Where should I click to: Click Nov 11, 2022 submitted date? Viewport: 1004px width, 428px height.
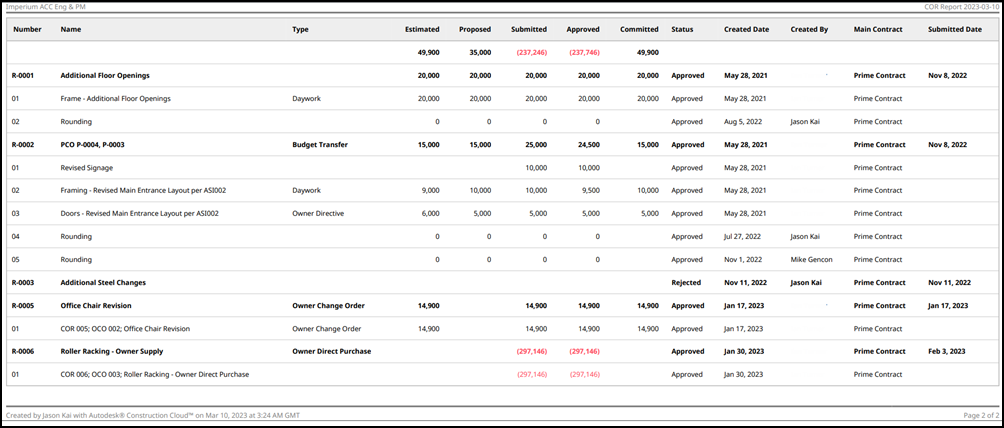950,283
